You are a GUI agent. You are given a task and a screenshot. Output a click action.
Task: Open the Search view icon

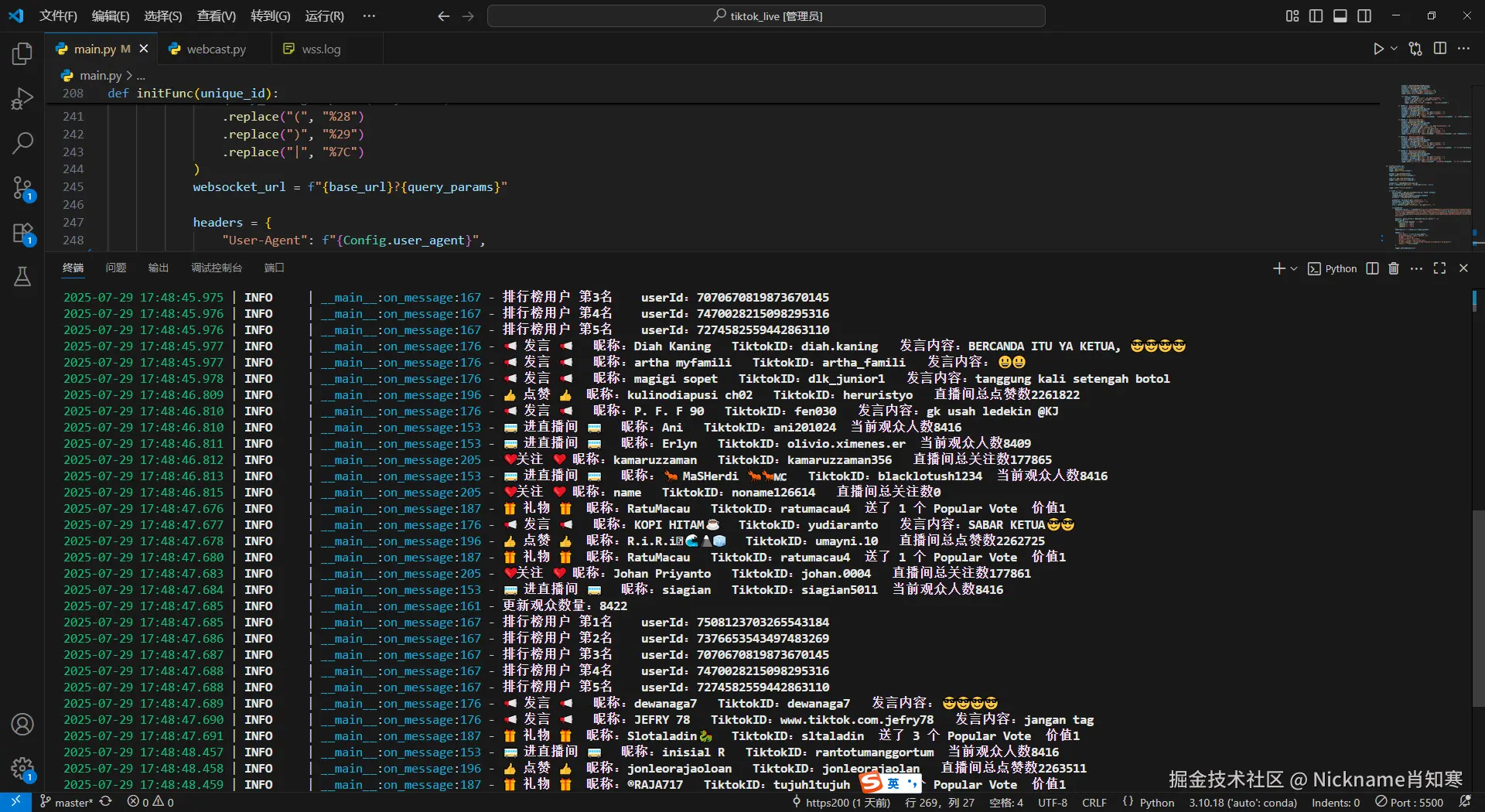(22, 142)
